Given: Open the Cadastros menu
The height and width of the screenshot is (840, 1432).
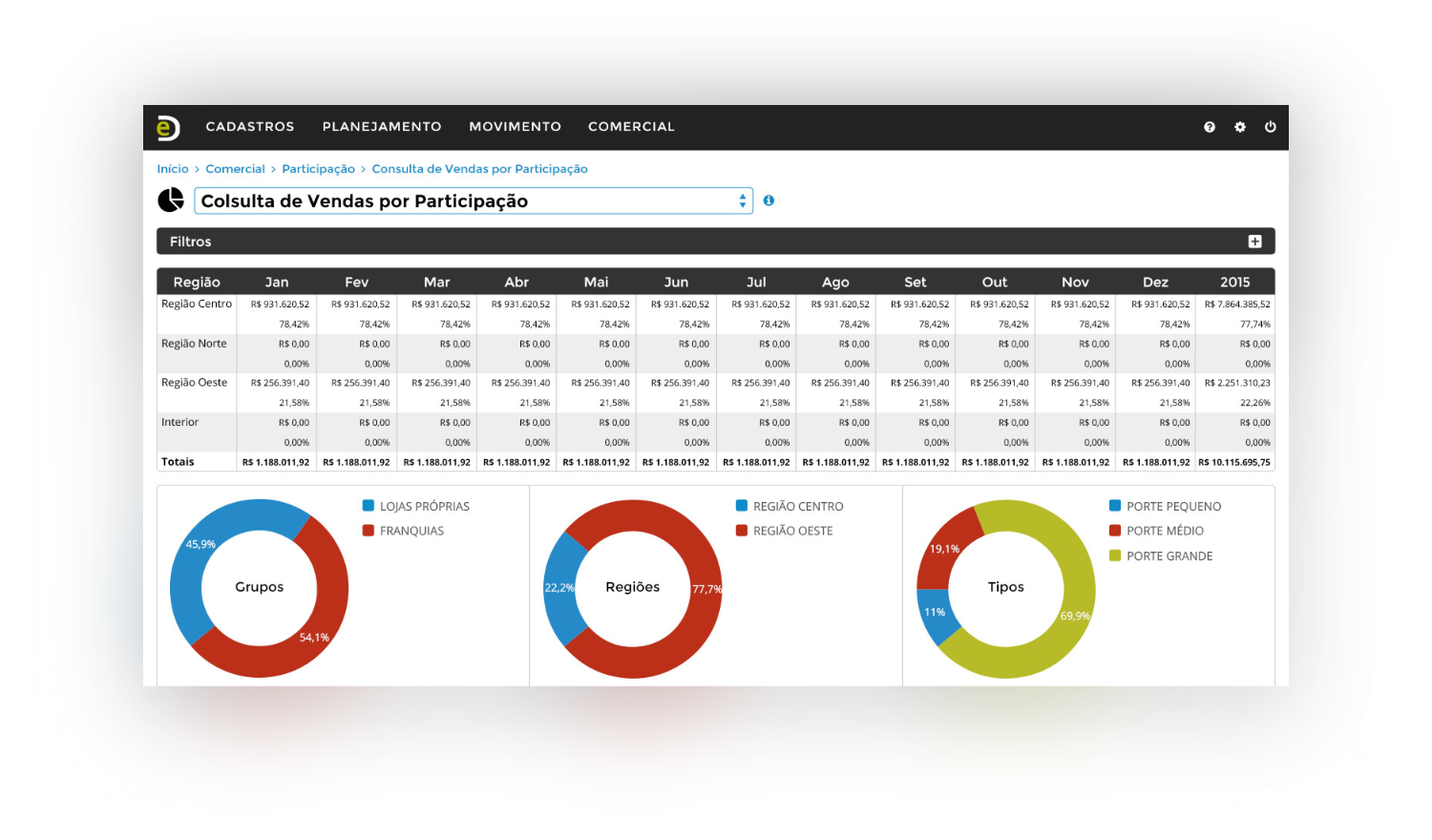Looking at the screenshot, I should 250,127.
